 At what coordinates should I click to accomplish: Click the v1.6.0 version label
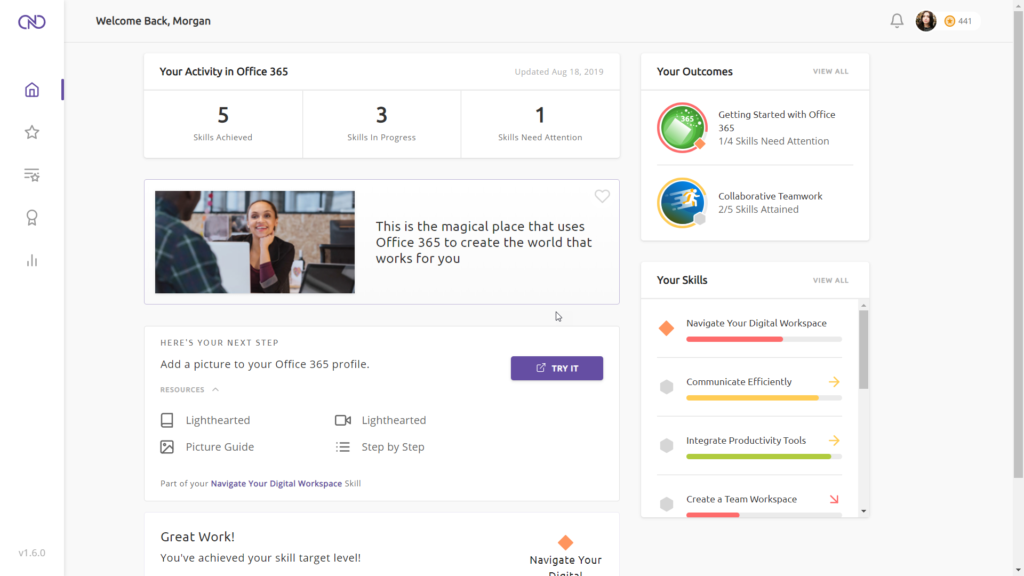coord(32,552)
